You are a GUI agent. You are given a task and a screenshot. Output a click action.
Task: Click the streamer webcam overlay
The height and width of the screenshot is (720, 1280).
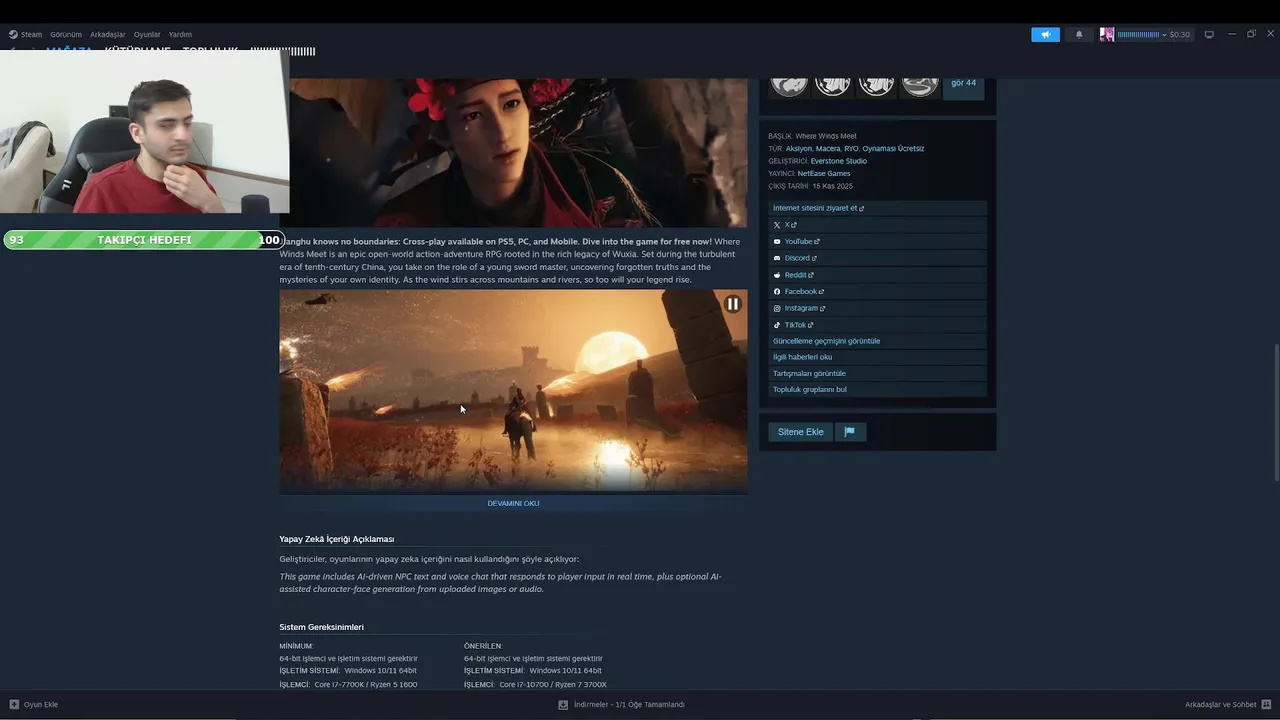145,132
